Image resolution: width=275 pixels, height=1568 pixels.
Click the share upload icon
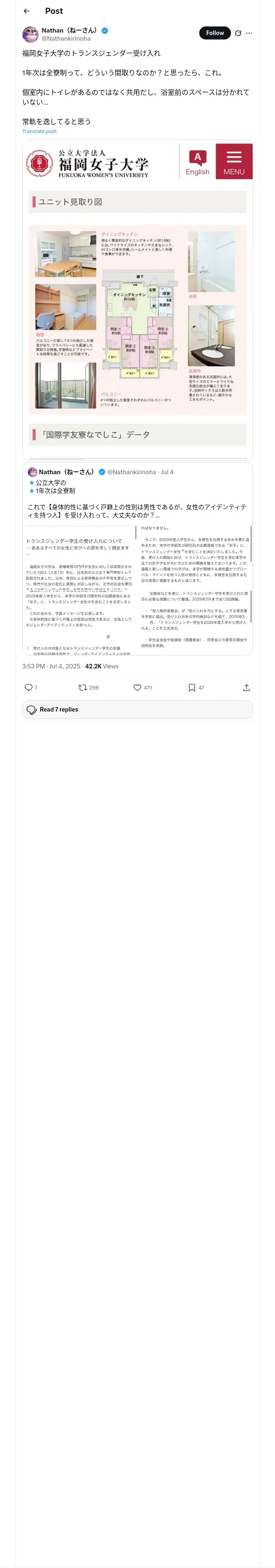246,687
